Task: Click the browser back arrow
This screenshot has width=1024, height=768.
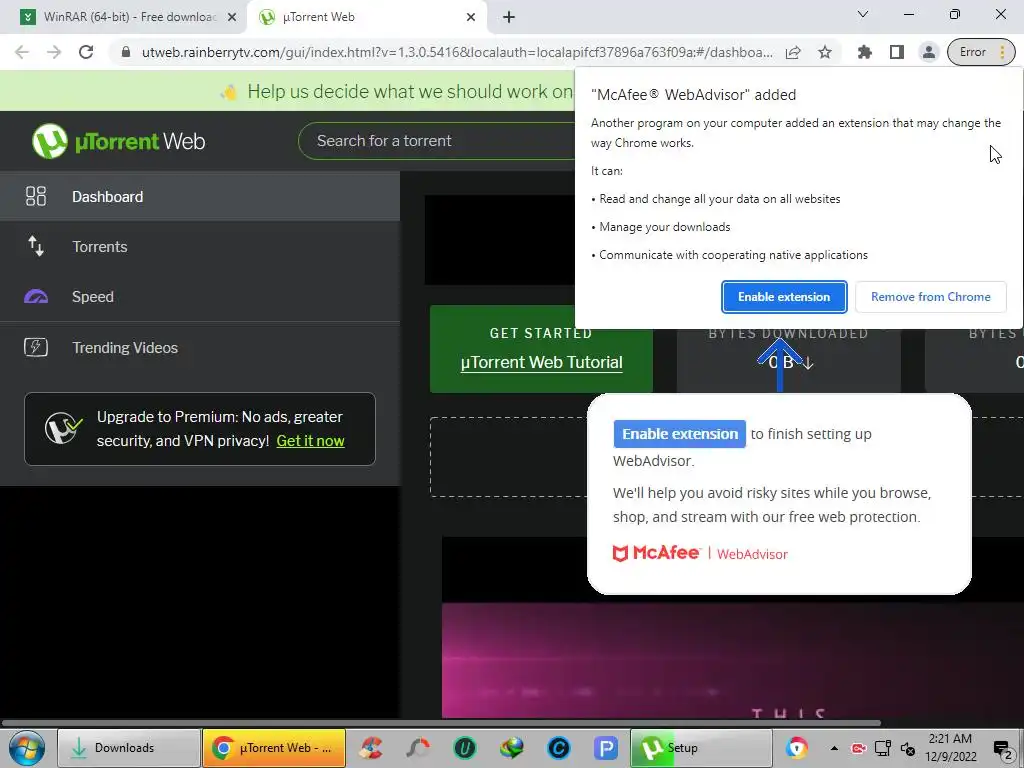Action: point(22,52)
